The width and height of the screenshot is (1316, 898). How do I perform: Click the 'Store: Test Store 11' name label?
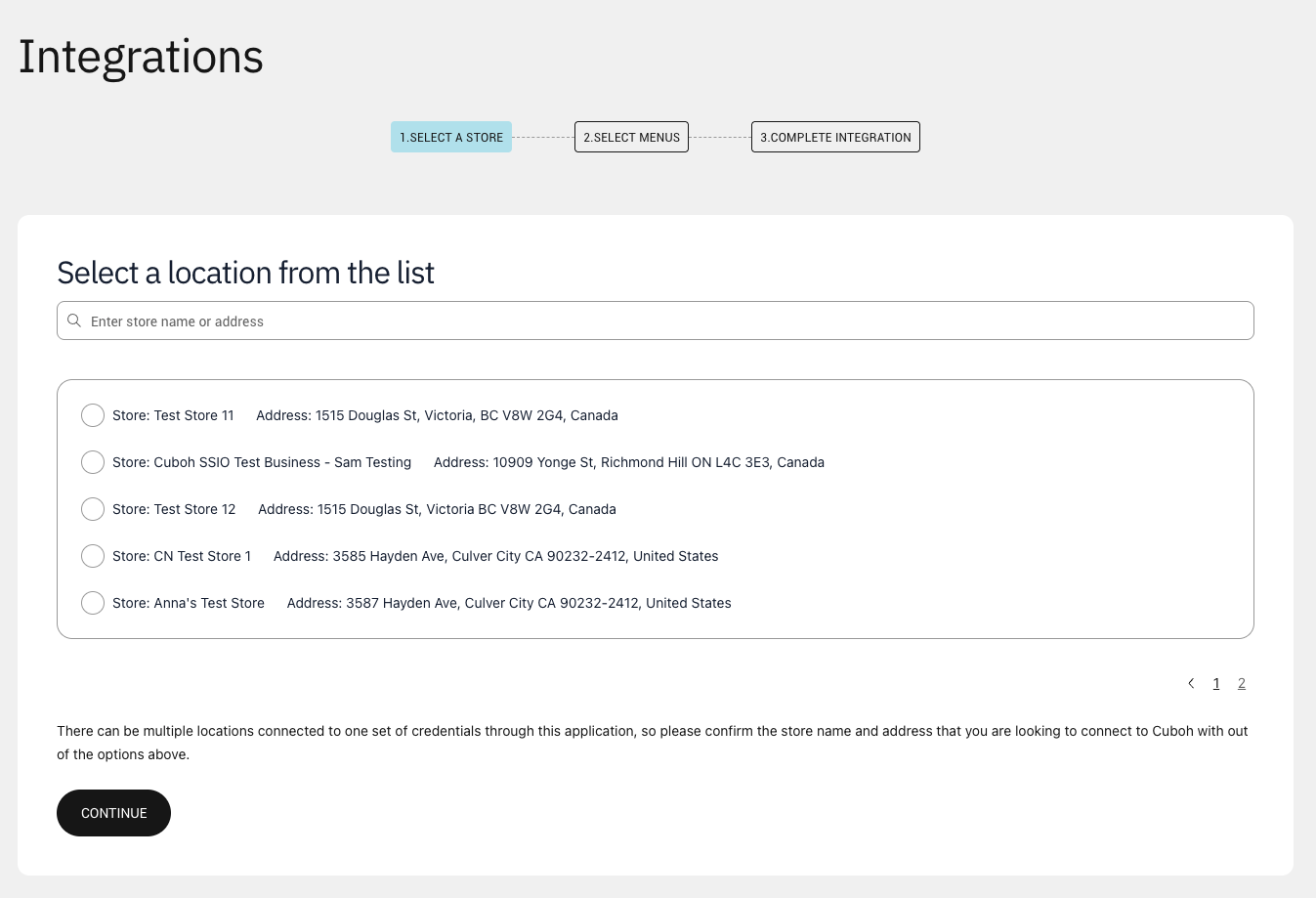(173, 415)
